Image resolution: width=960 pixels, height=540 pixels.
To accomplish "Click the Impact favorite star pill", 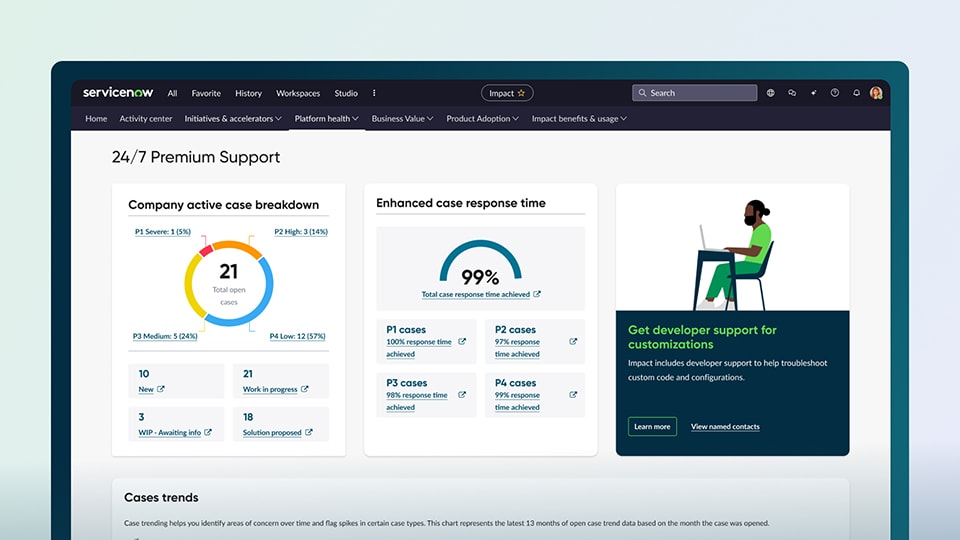I will point(507,93).
